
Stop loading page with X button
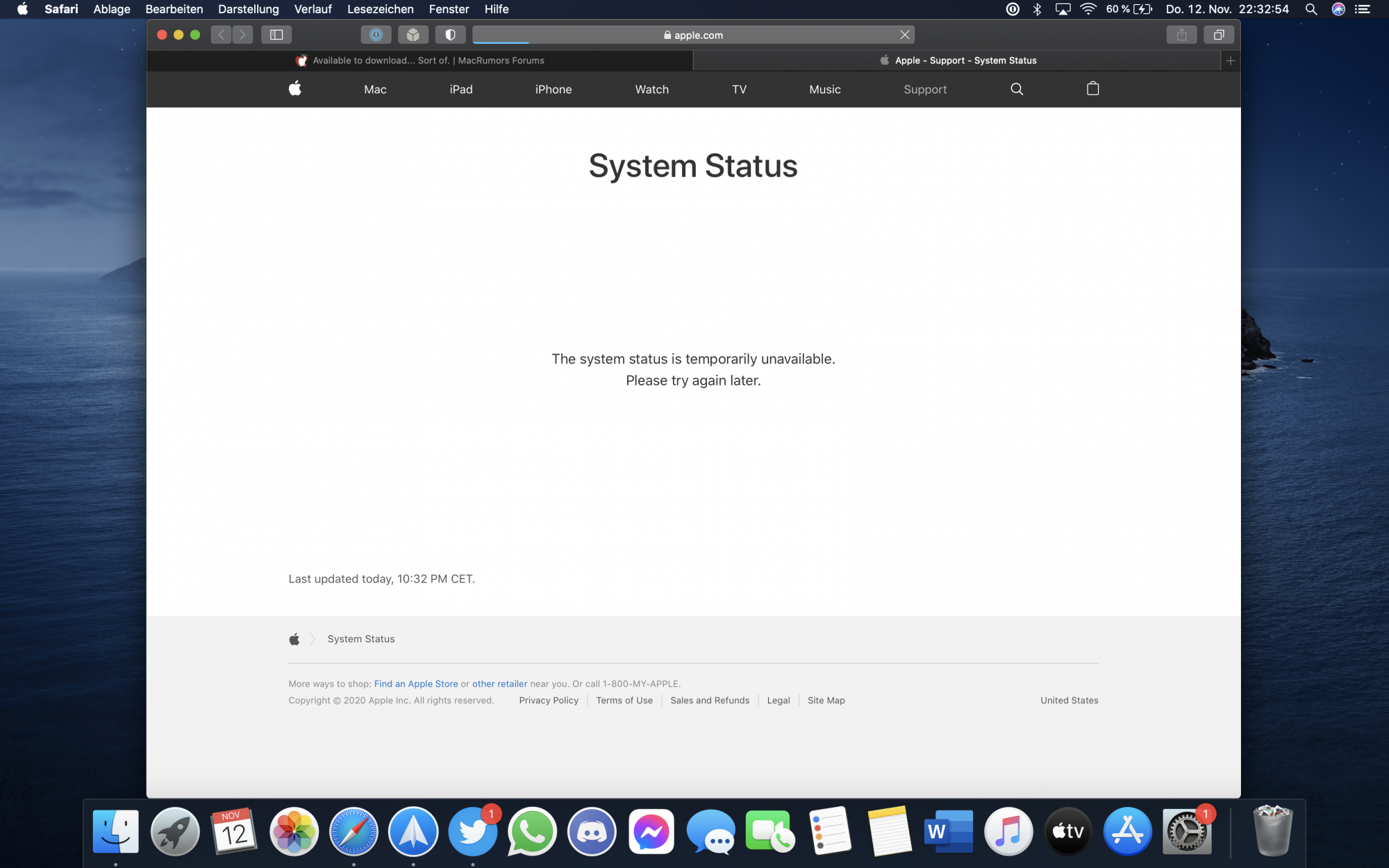click(x=904, y=35)
